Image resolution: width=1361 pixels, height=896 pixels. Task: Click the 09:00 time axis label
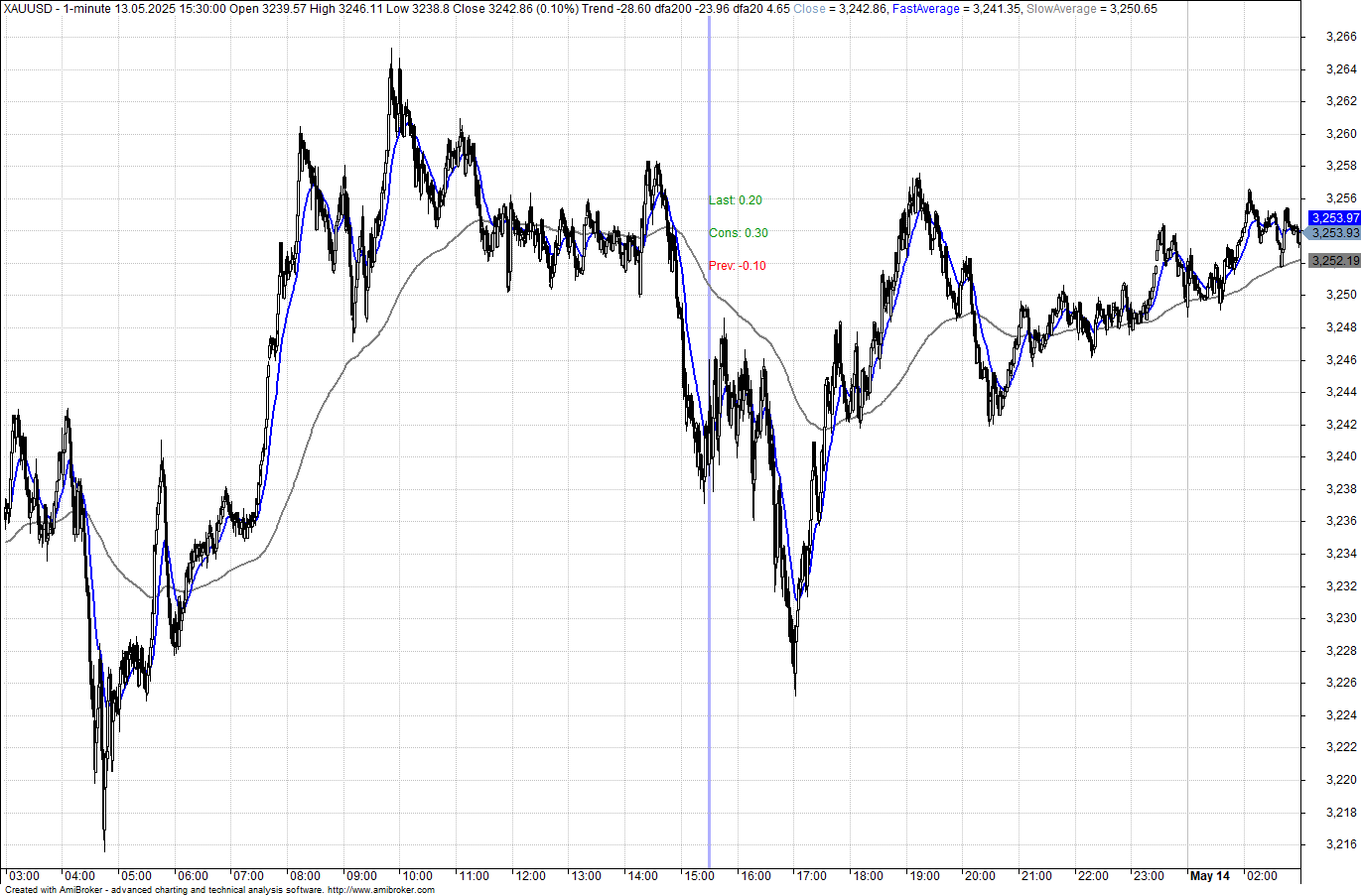(361, 876)
